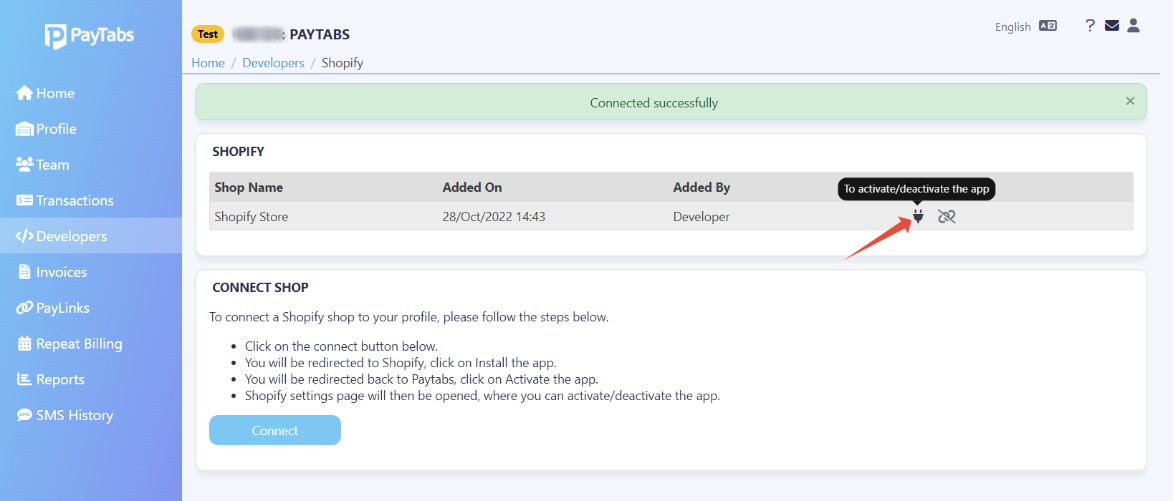The width and height of the screenshot is (1173, 501).
Task: Open help question mark icon
Action: click(x=1090, y=26)
